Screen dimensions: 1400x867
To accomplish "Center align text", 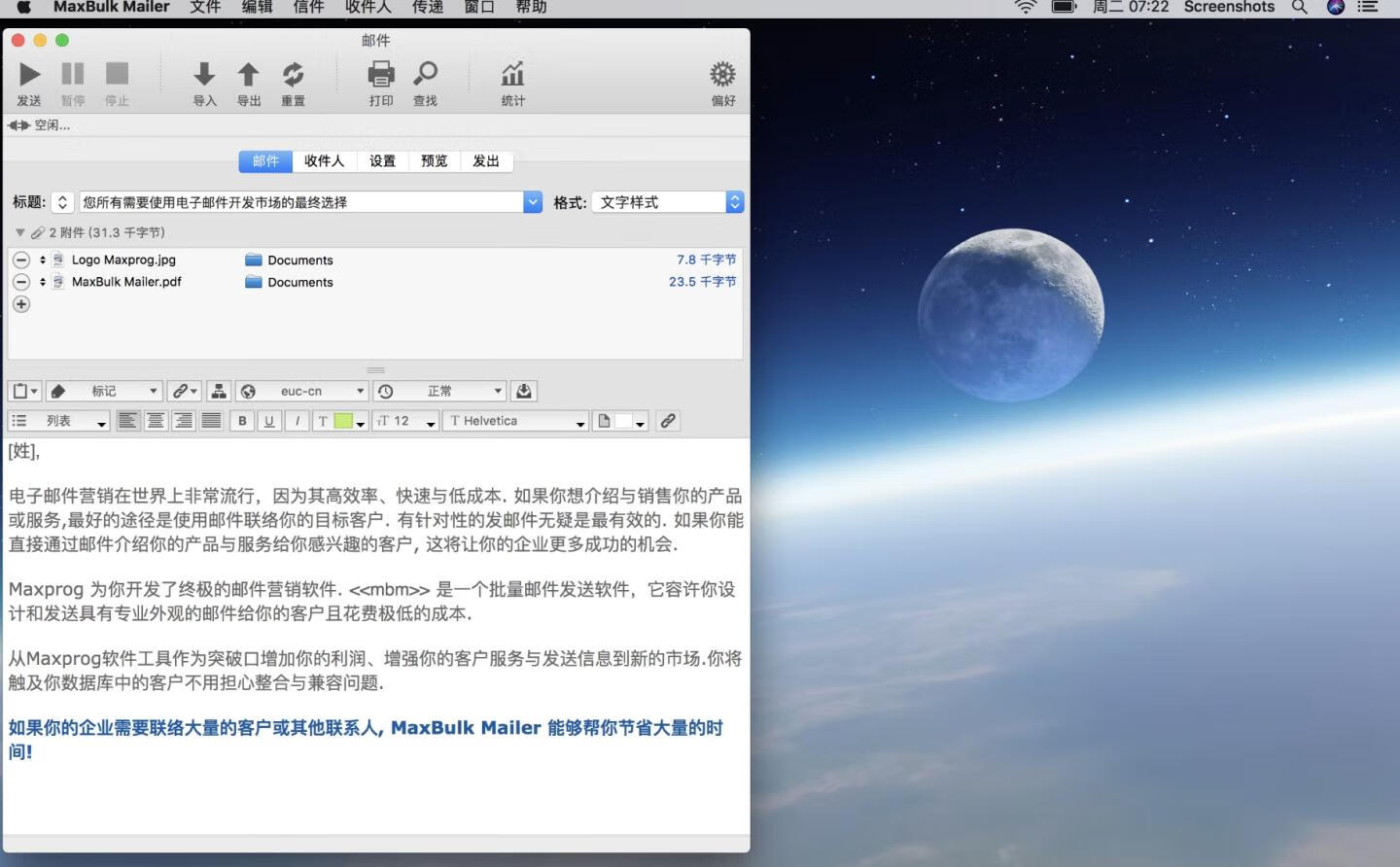I will click(156, 421).
